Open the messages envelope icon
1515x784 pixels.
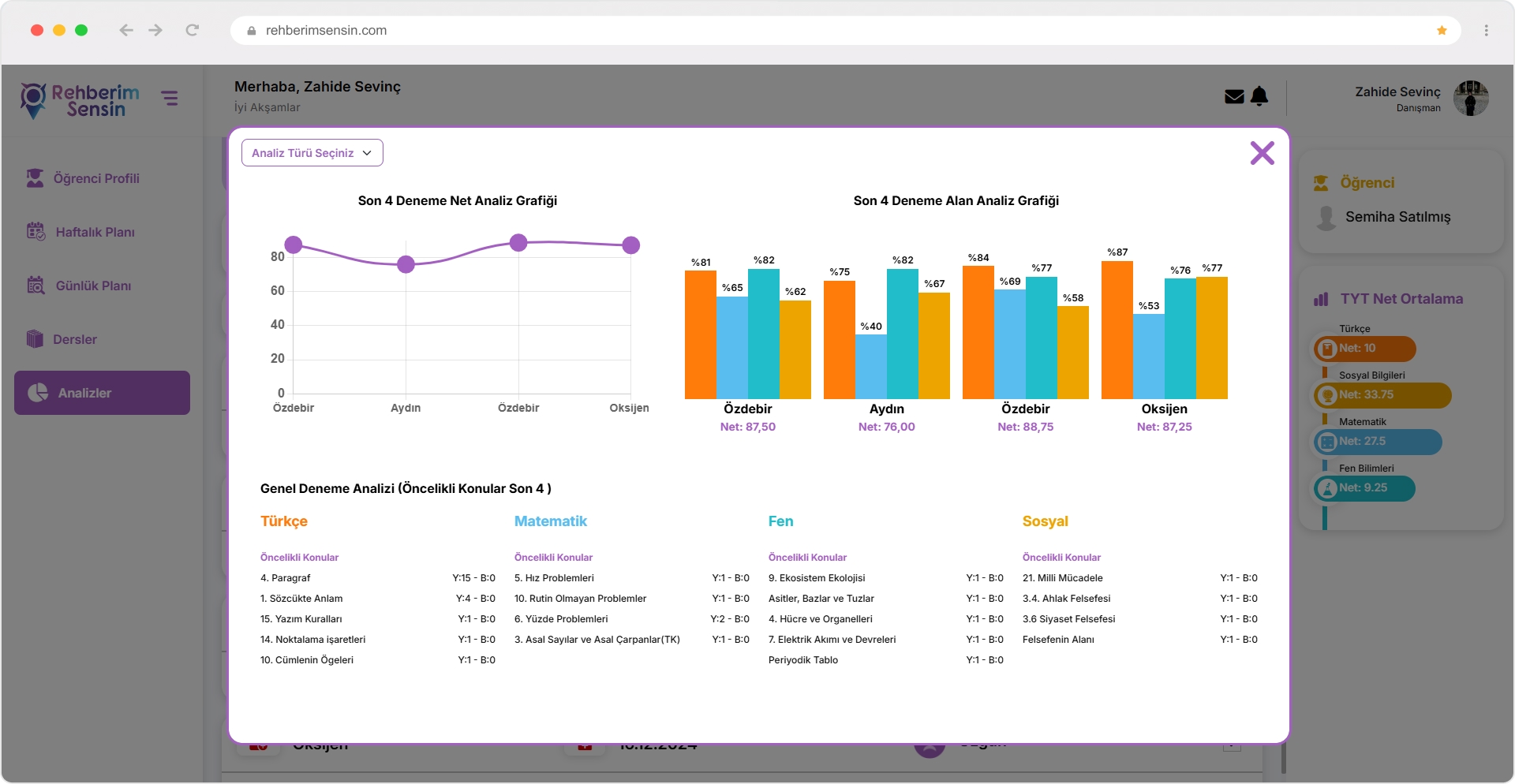(1234, 97)
